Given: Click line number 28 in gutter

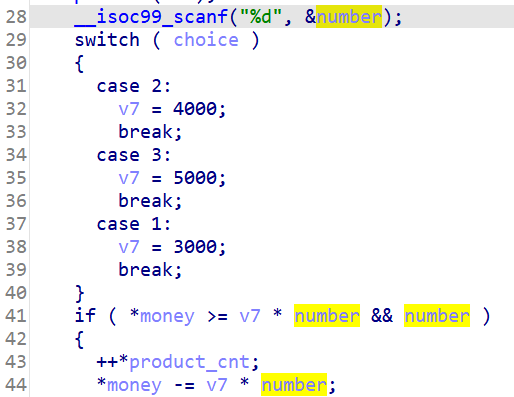Looking at the screenshot, I should pos(16,17).
